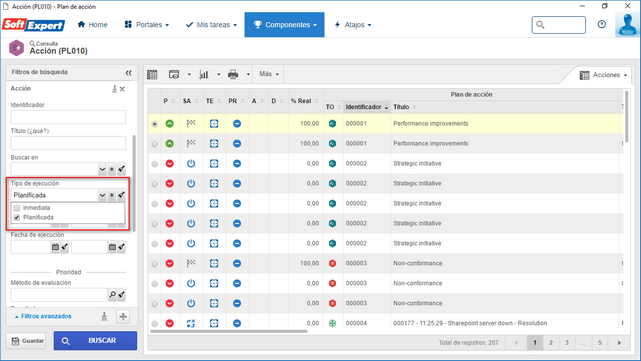Collapse the Filtros de búsqueda panel
Screen dimensions: 641x361
click(x=129, y=73)
